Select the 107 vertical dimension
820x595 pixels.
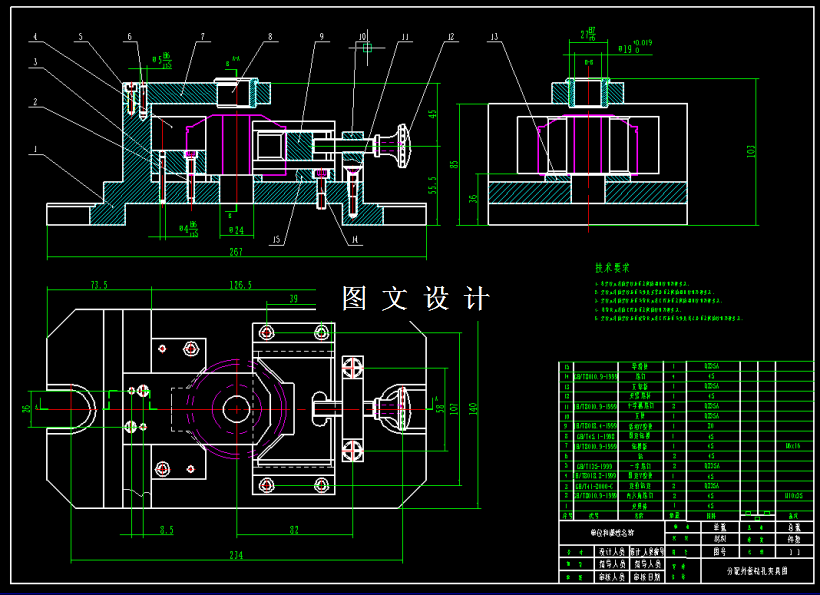click(x=453, y=408)
